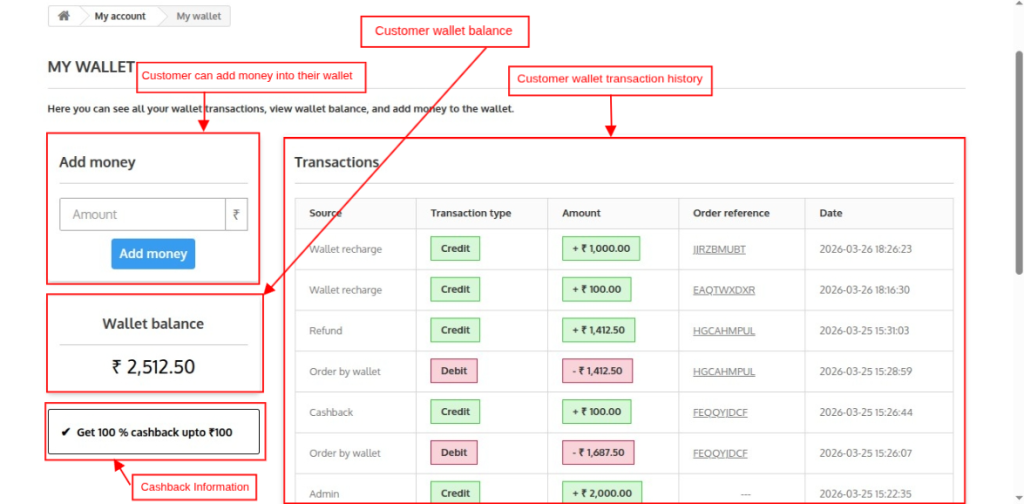The width and height of the screenshot is (1024, 504).
Task: Click the Get 100 % cashback banner text
Action: click(x=154, y=433)
